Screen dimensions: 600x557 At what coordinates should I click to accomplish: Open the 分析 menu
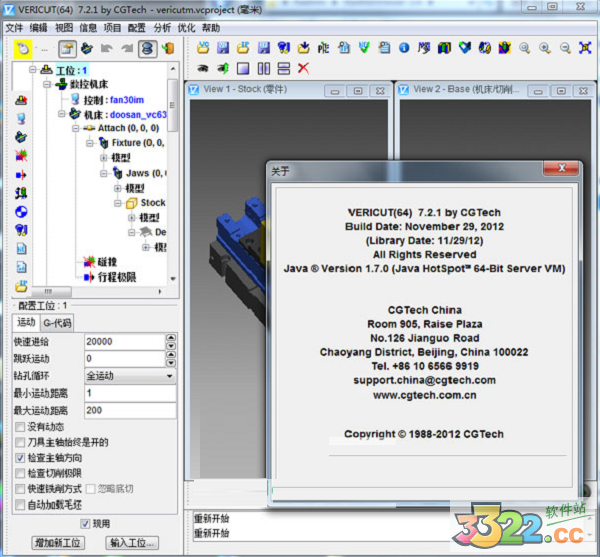point(162,28)
